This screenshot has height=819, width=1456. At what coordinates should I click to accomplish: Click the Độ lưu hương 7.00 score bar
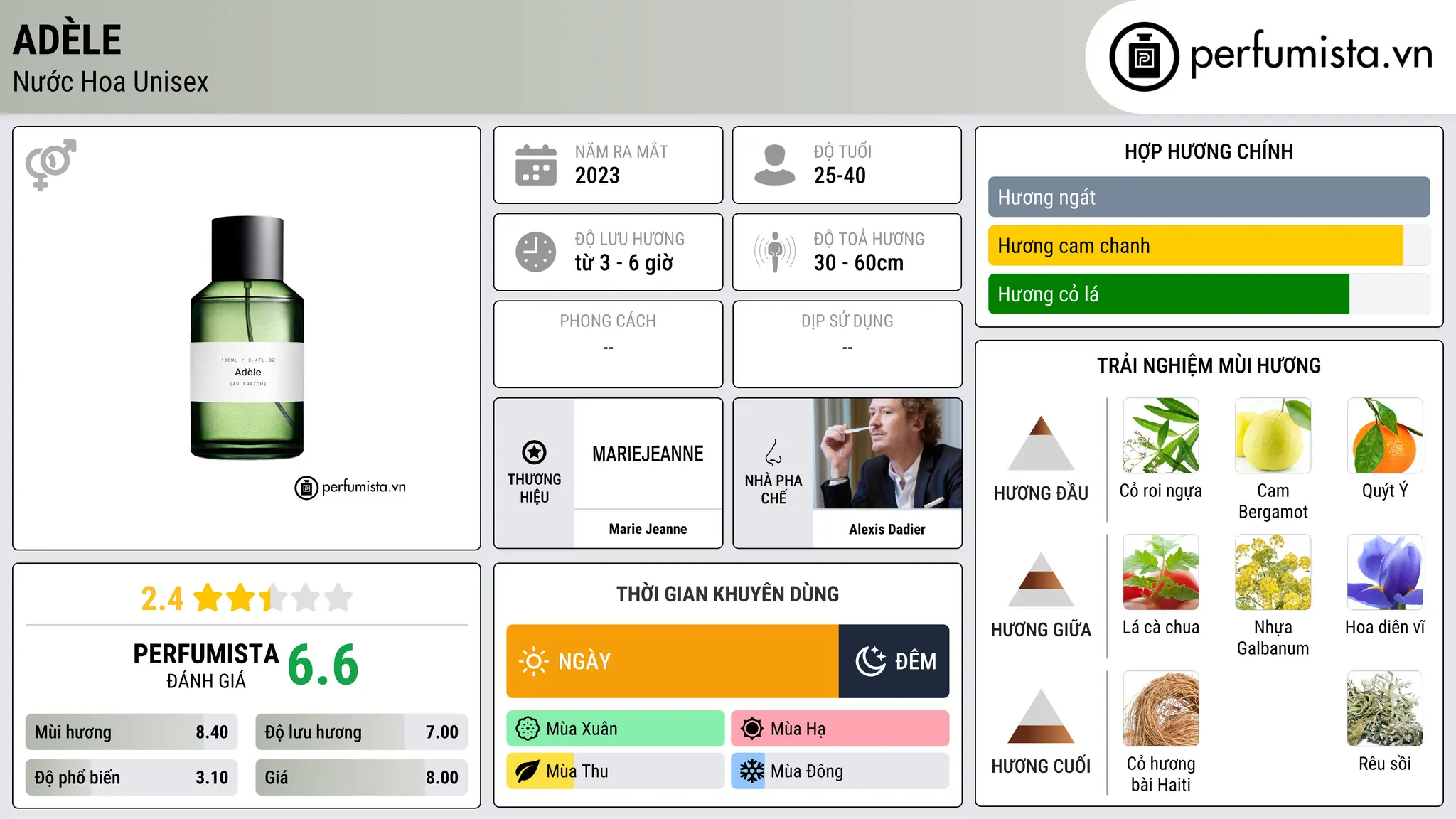(361, 732)
